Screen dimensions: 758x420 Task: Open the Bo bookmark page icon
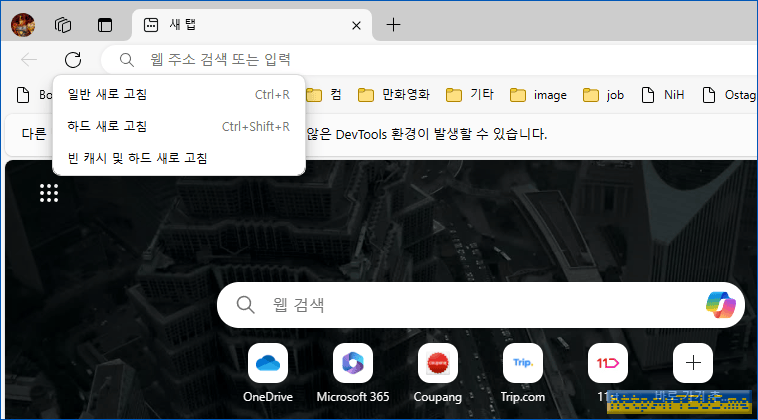(23, 95)
